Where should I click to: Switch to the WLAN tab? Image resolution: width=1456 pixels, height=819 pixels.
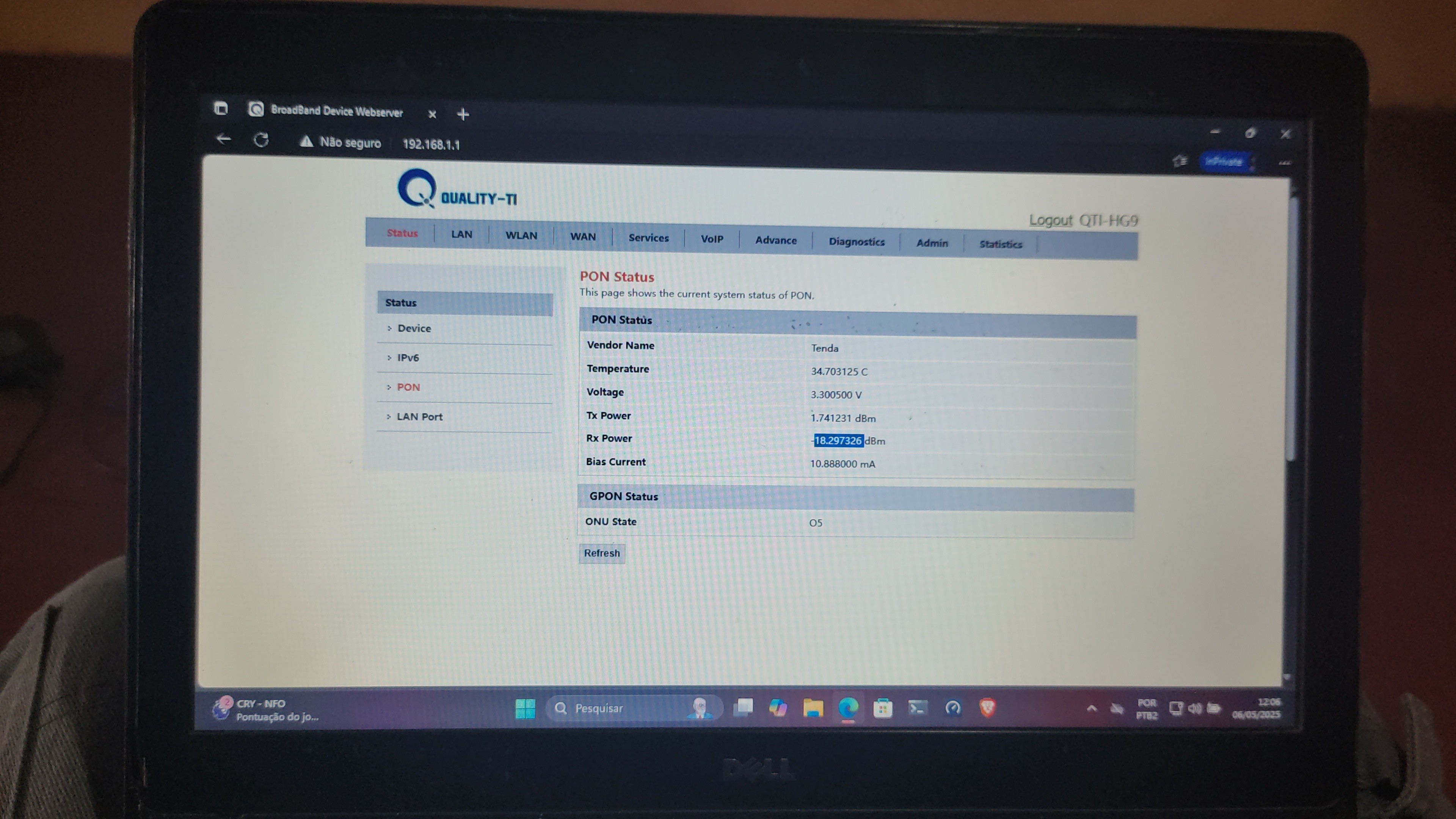coord(521,236)
